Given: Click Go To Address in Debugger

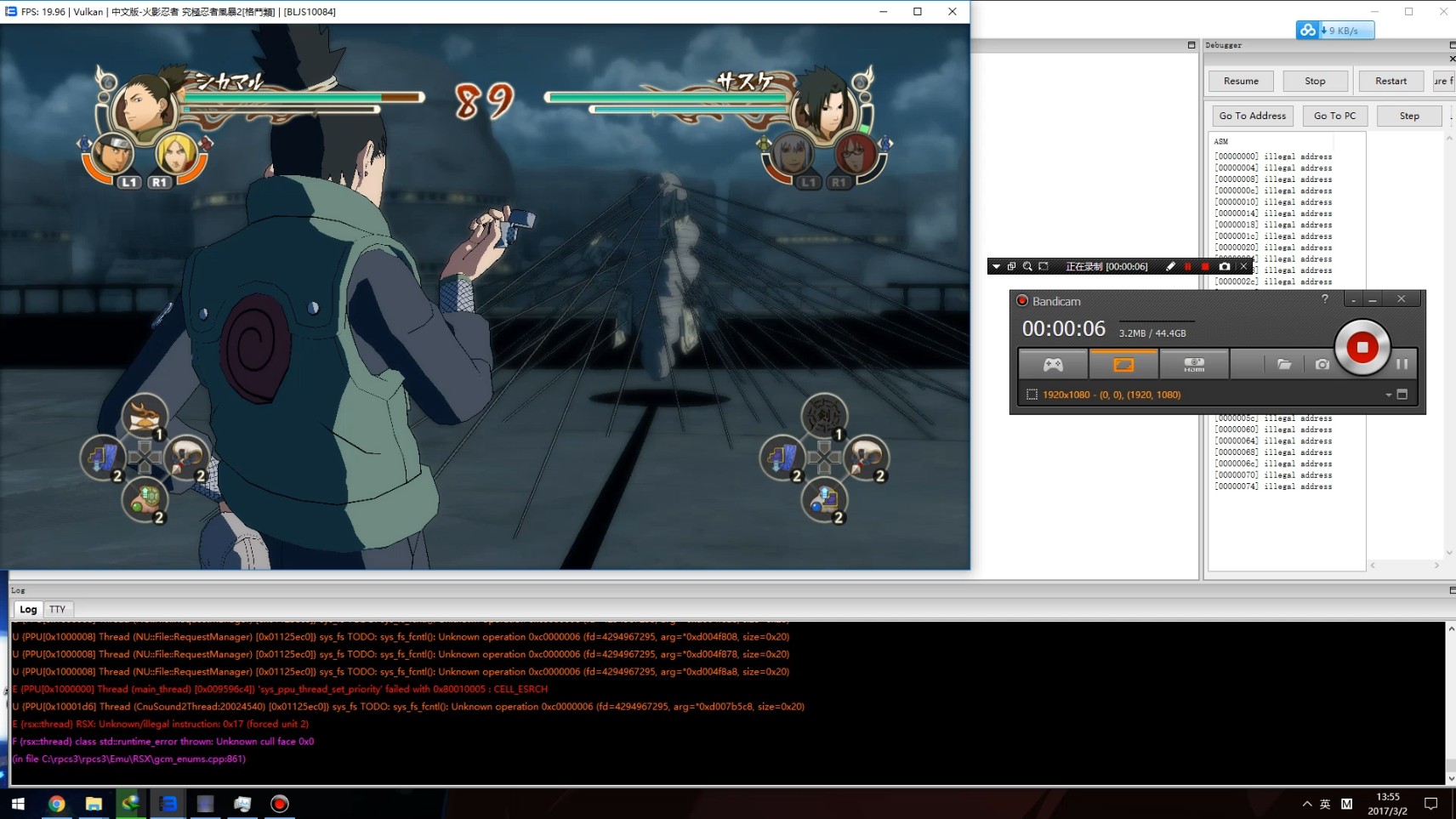Looking at the screenshot, I should click(x=1253, y=116).
